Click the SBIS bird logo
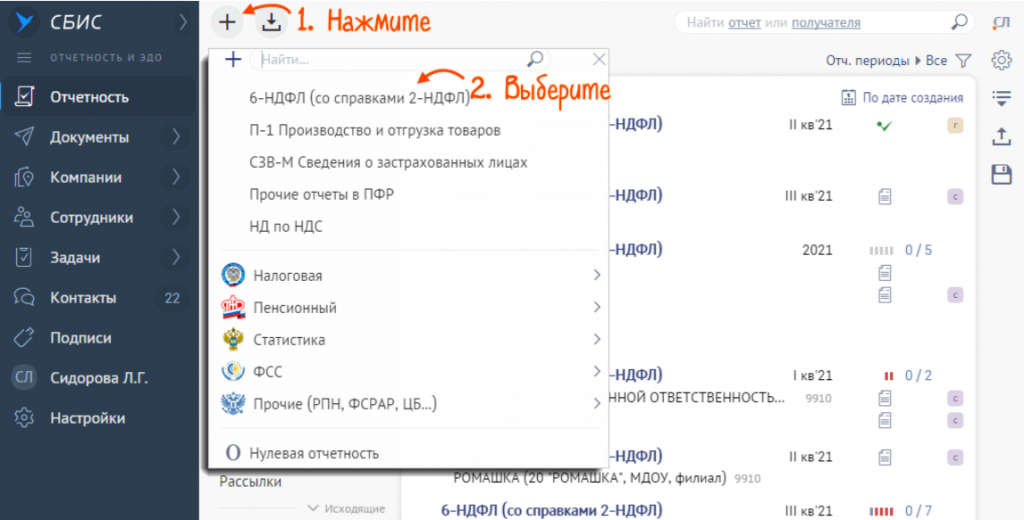This screenshot has height=520, width=1024. pyautogui.click(x=25, y=22)
